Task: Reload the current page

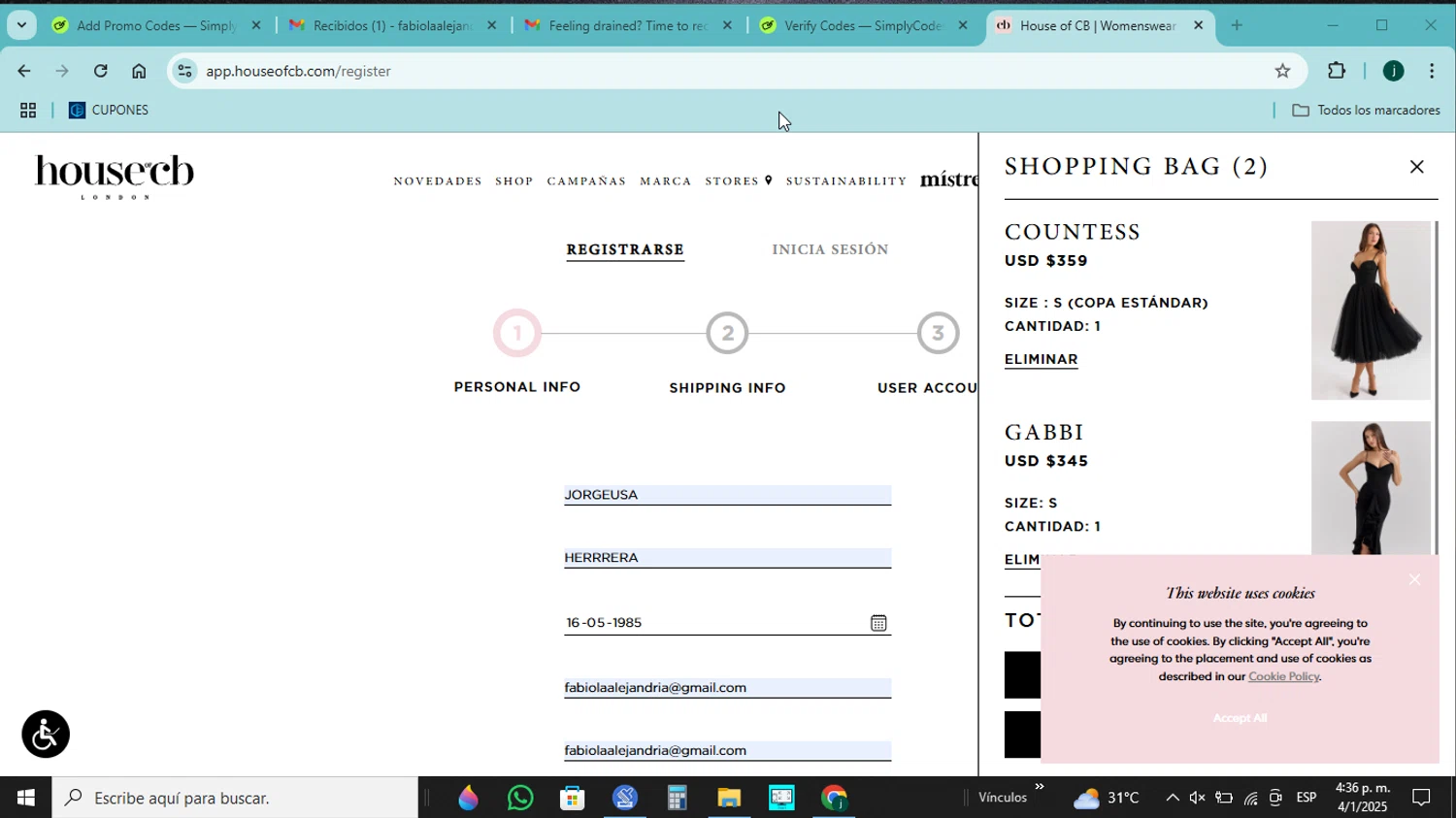Action: pyautogui.click(x=100, y=71)
